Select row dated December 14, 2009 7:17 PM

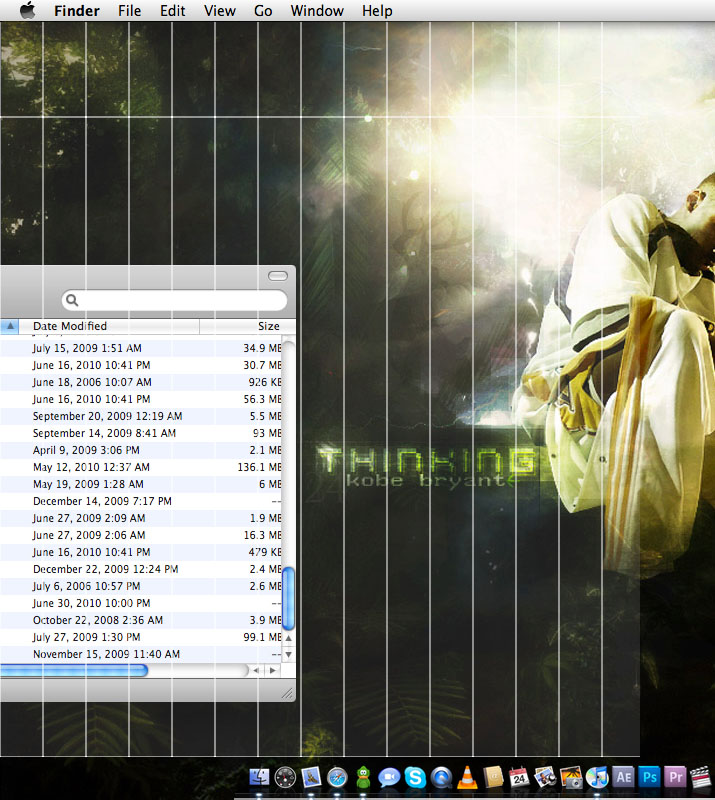pos(141,501)
